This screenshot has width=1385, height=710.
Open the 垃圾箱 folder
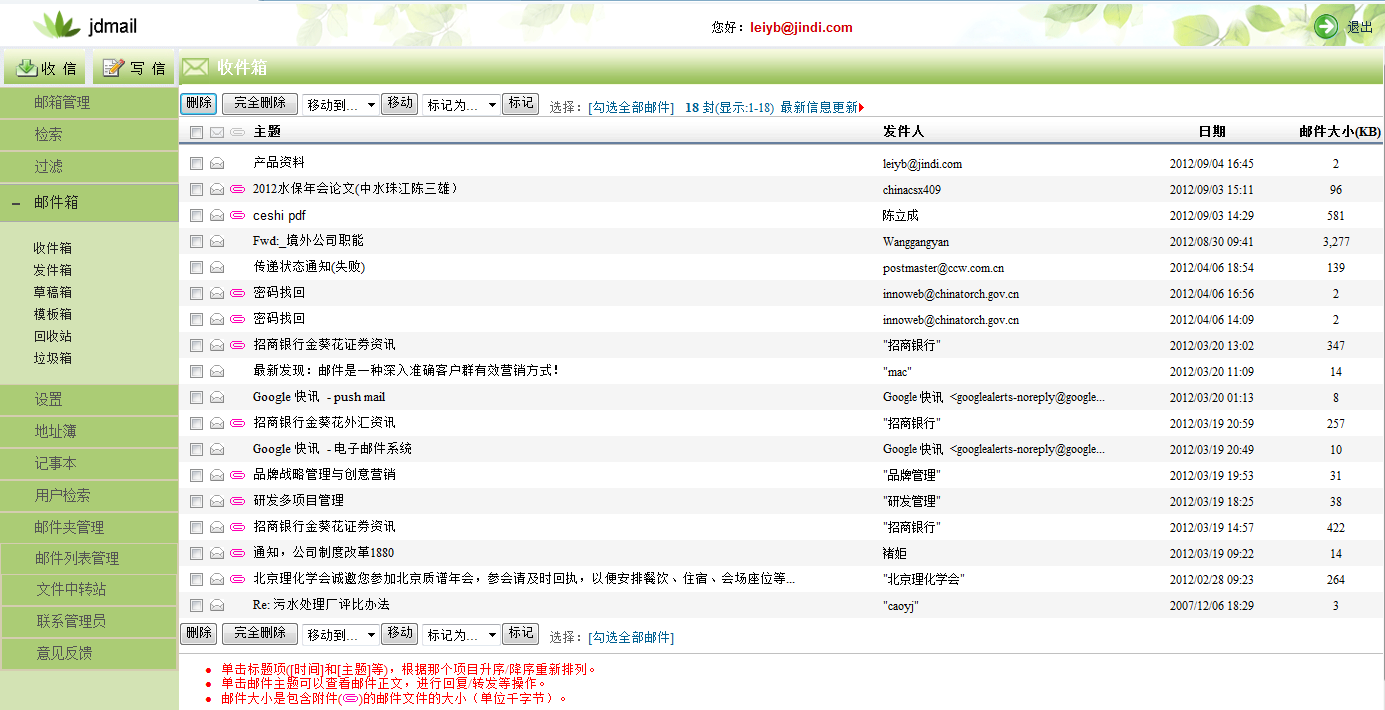pos(52,358)
